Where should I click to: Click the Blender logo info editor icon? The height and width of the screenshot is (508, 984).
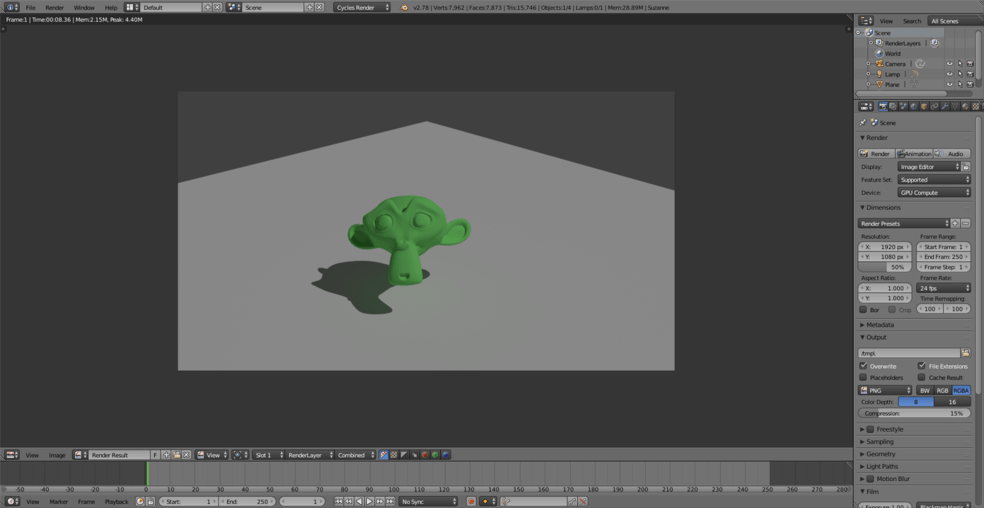click(11, 7)
